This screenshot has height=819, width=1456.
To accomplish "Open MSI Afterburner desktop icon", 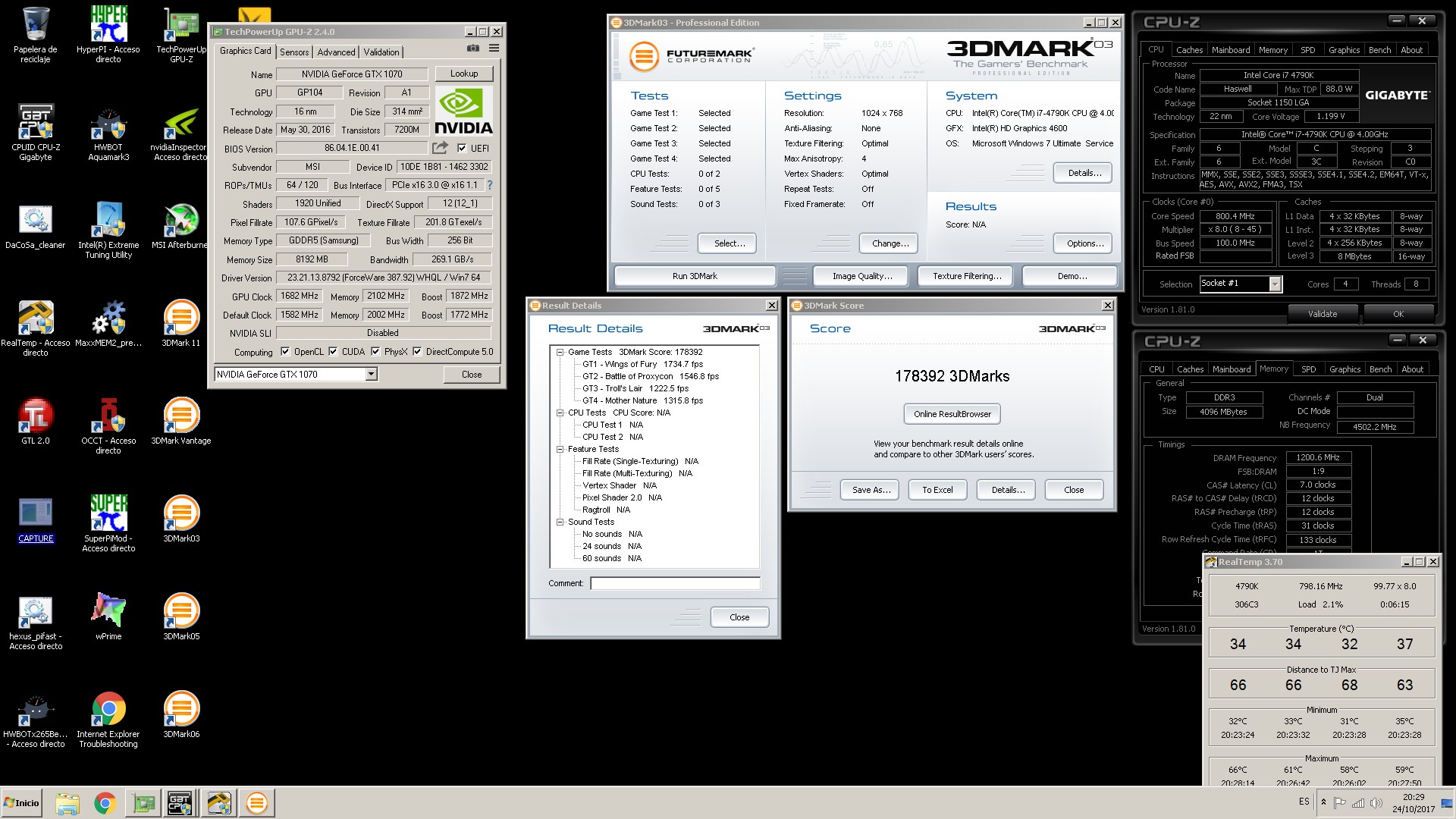I will pos(180,225).
